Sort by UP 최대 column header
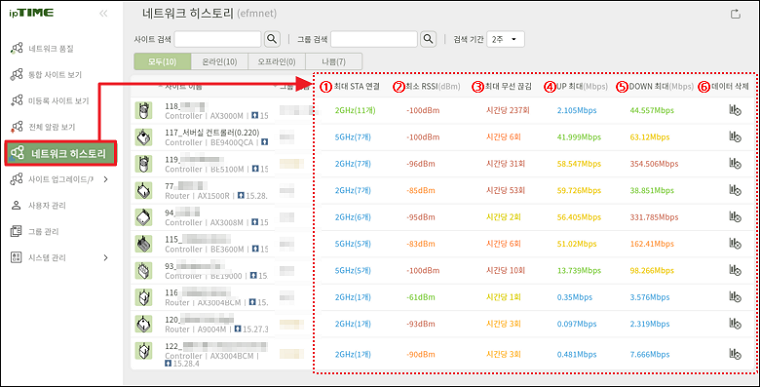The image size is (760, 387). pos(582,86)
